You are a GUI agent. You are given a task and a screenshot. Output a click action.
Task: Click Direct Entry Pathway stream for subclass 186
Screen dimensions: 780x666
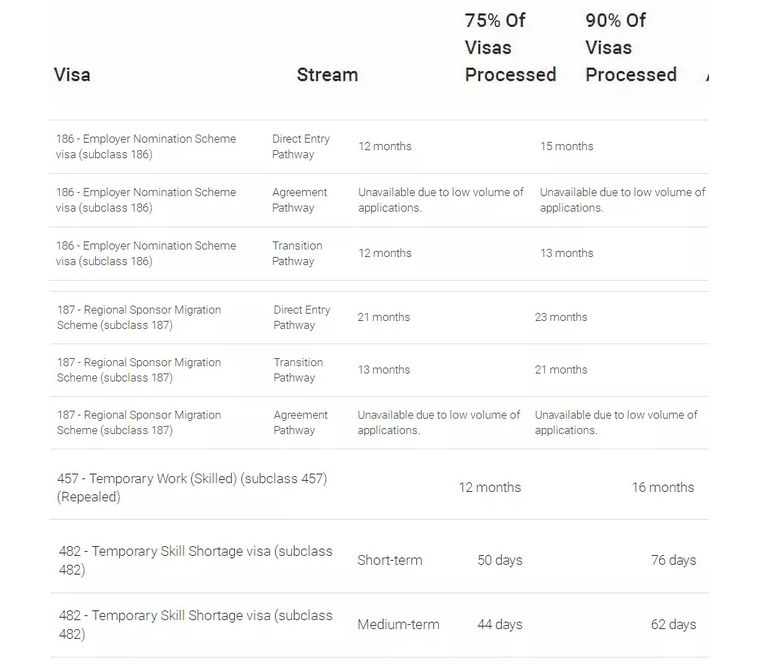[x=300, y=147]
